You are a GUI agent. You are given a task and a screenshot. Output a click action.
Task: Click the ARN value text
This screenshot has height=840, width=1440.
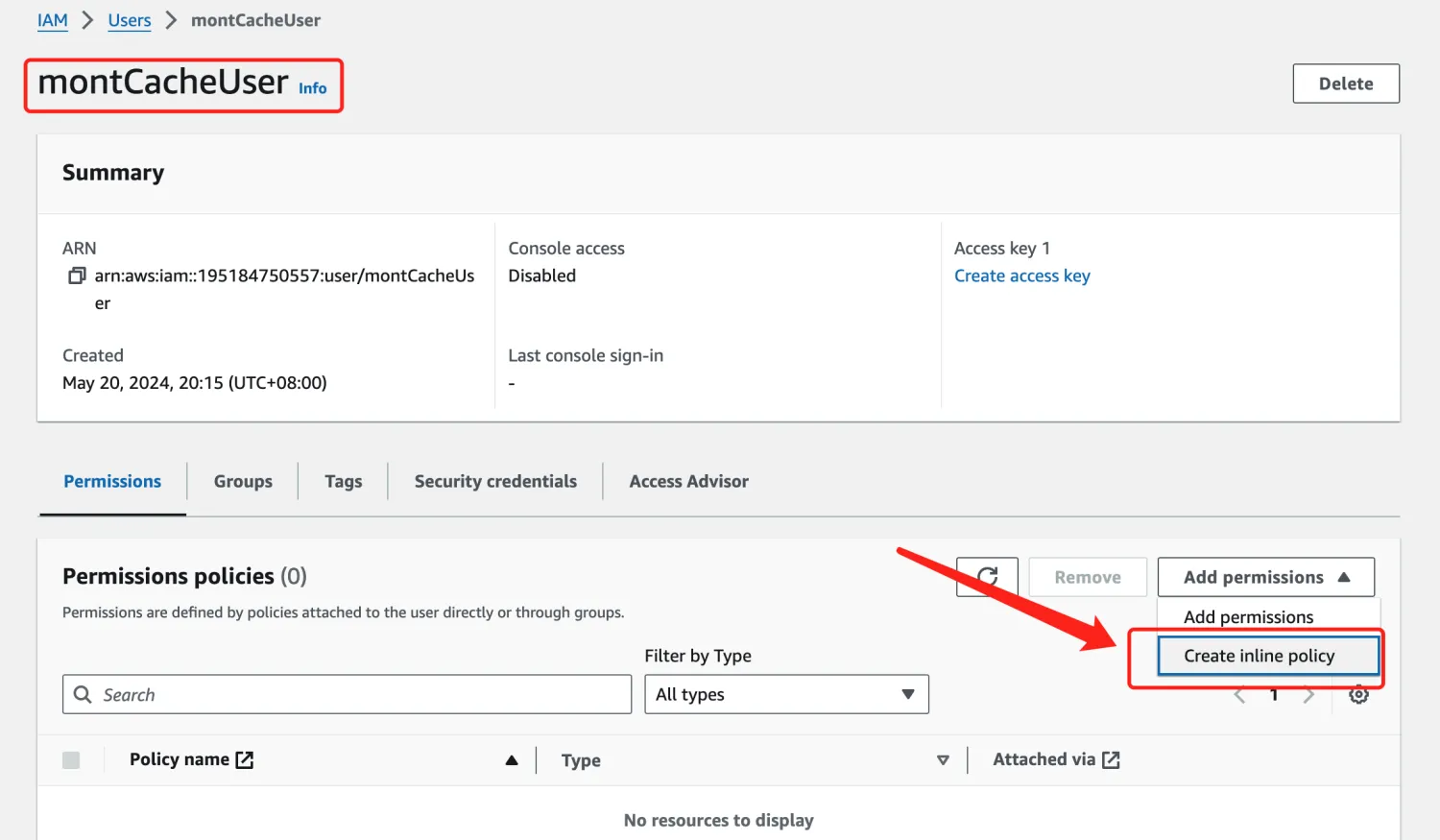[x=284, y=289]
